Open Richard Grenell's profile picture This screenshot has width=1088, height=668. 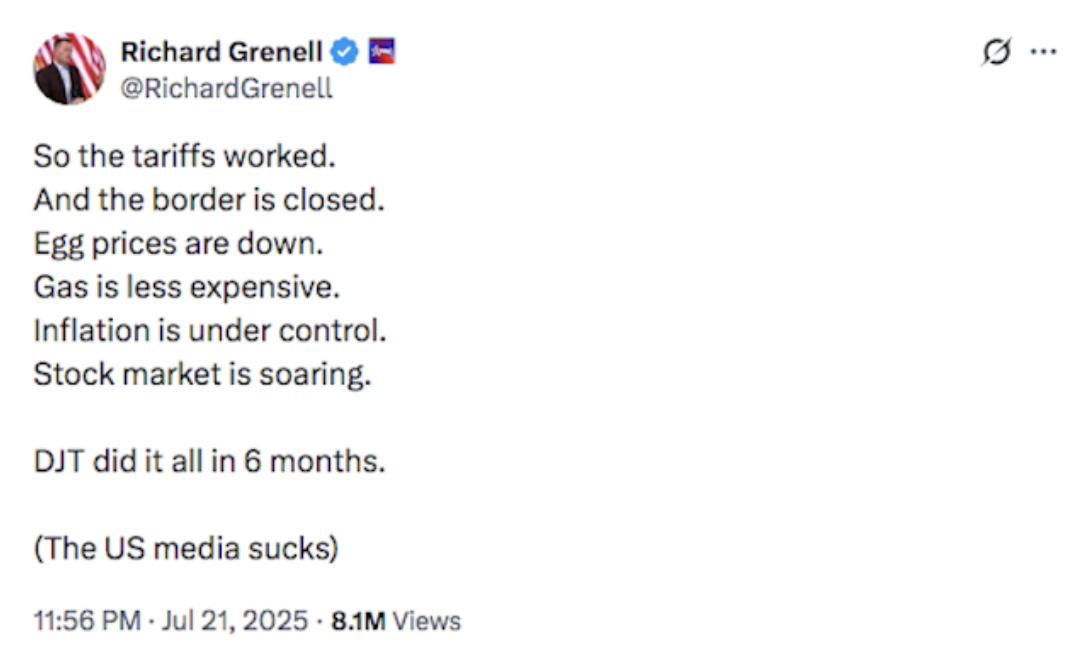tap(69, 69)
